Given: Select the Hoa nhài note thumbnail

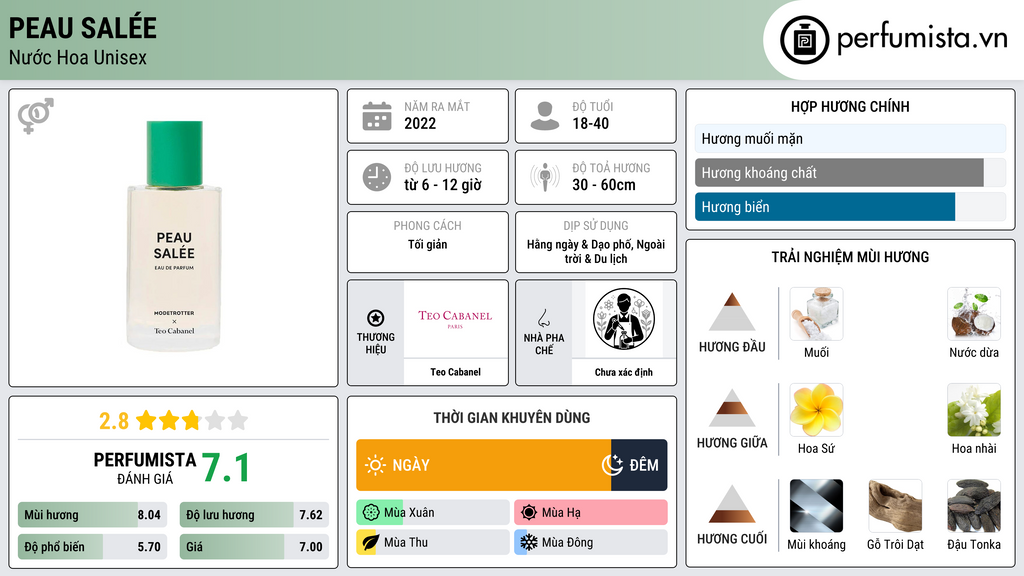Looking at the screenshot, I should pos(974,410).
